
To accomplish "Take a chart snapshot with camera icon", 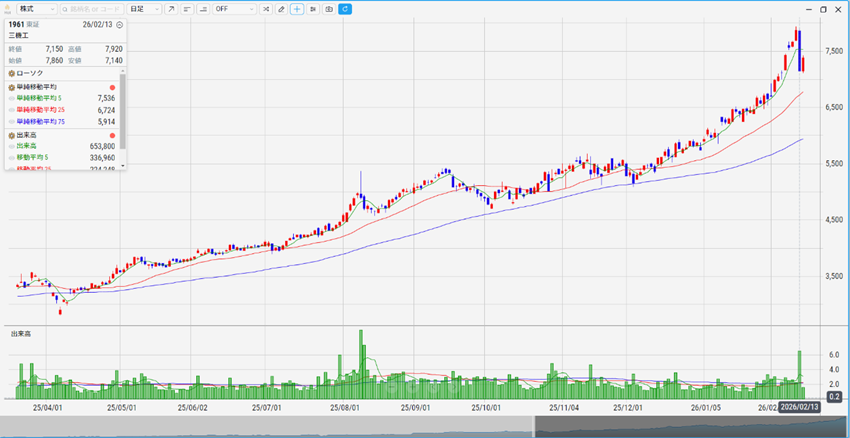I will click(329, 9).
